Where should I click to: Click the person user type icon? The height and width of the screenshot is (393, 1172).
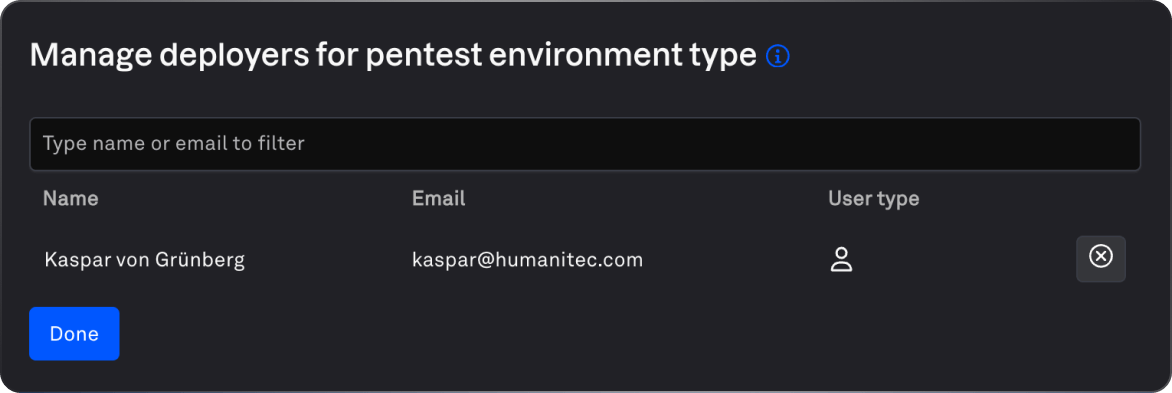tap(841, 259)
